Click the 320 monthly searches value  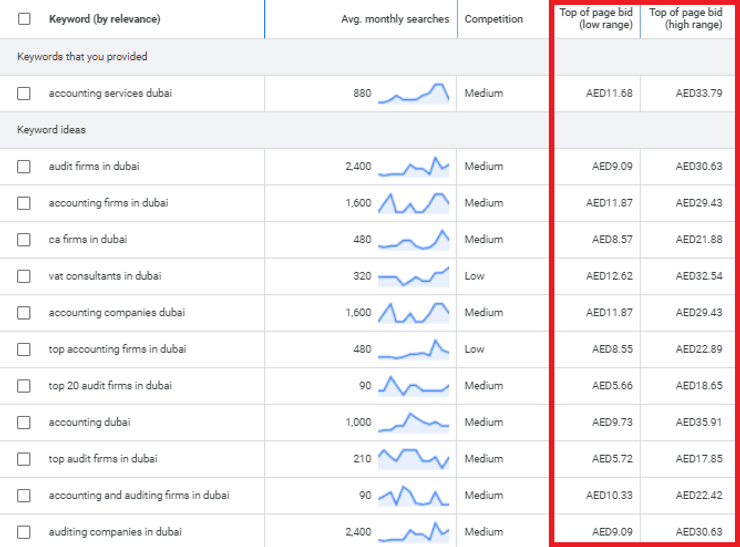[362, 276]
